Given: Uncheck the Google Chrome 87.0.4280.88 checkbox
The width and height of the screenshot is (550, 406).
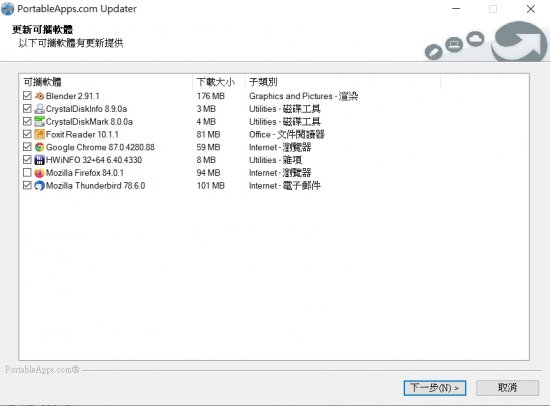Looking at the screenshot, I should point(27,147).
